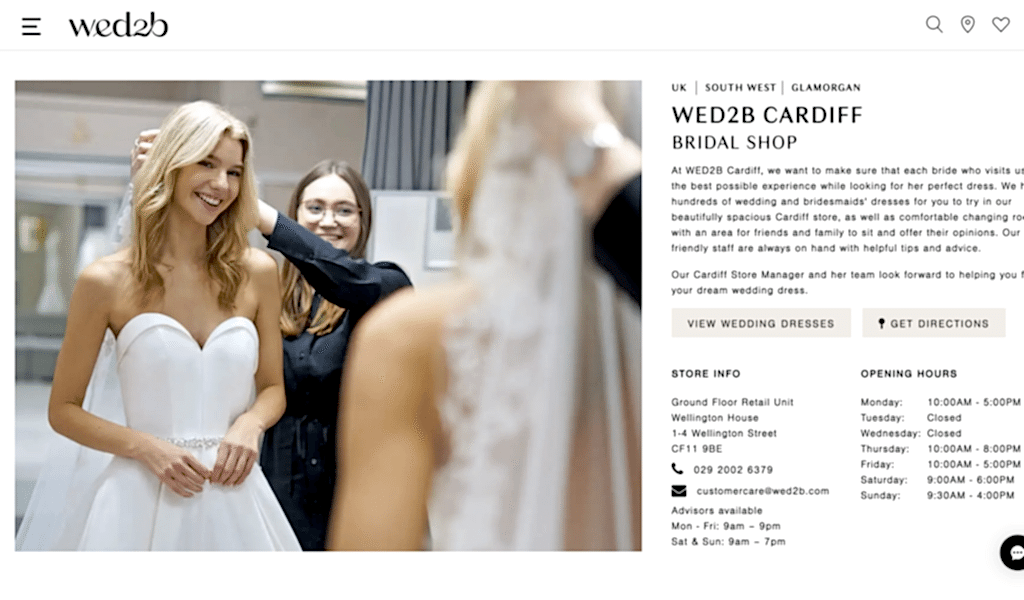Click the Store Info heading
The image size is (1024, 600).
[706, 373]
